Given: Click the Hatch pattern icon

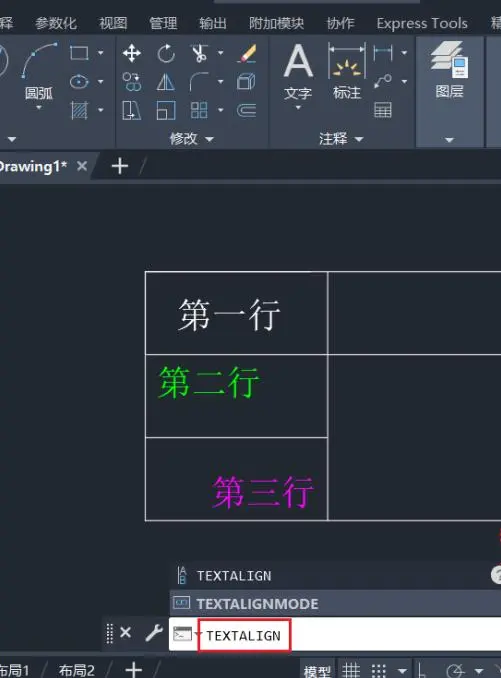Looking at the screenshot, I should tap(79, 110).
